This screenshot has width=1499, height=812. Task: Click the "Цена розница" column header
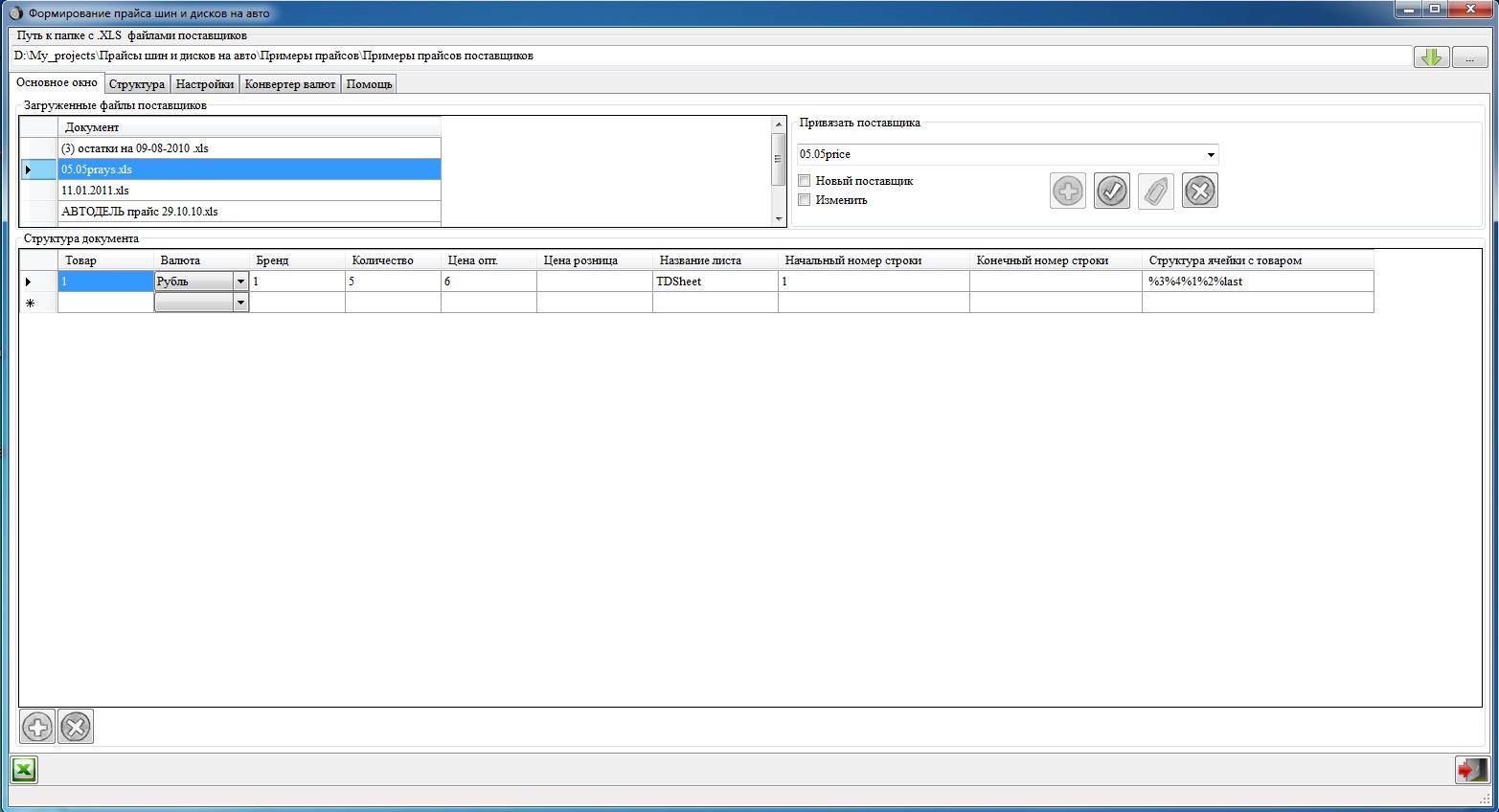(595, 260)
